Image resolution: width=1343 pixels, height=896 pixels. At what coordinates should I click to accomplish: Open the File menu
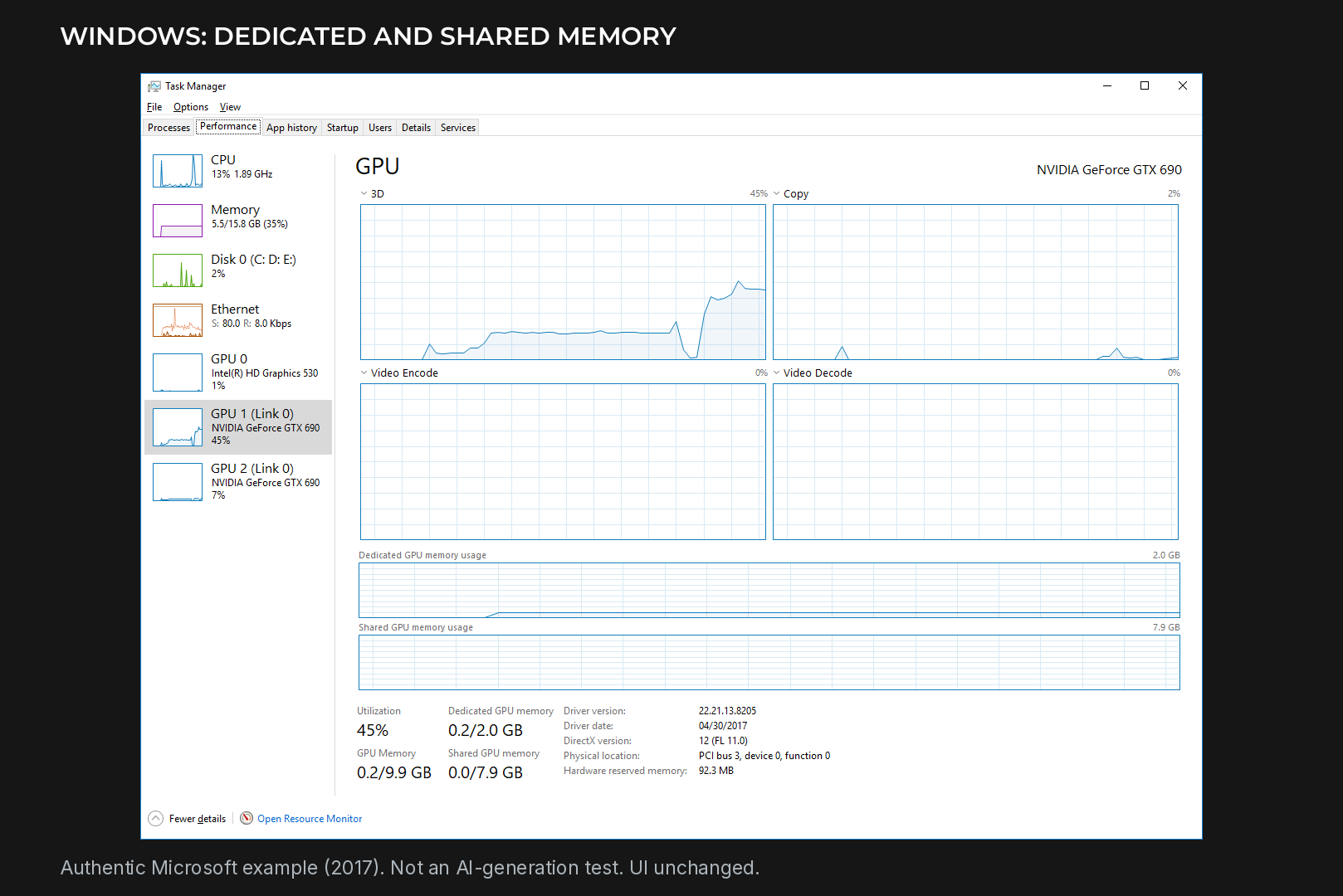pos(154,107)
